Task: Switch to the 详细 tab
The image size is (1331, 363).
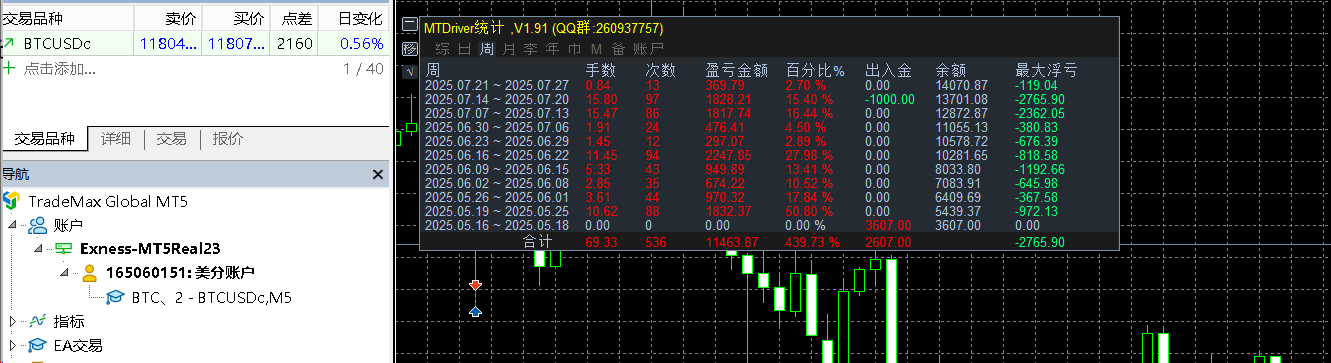Action: [116, 139]
